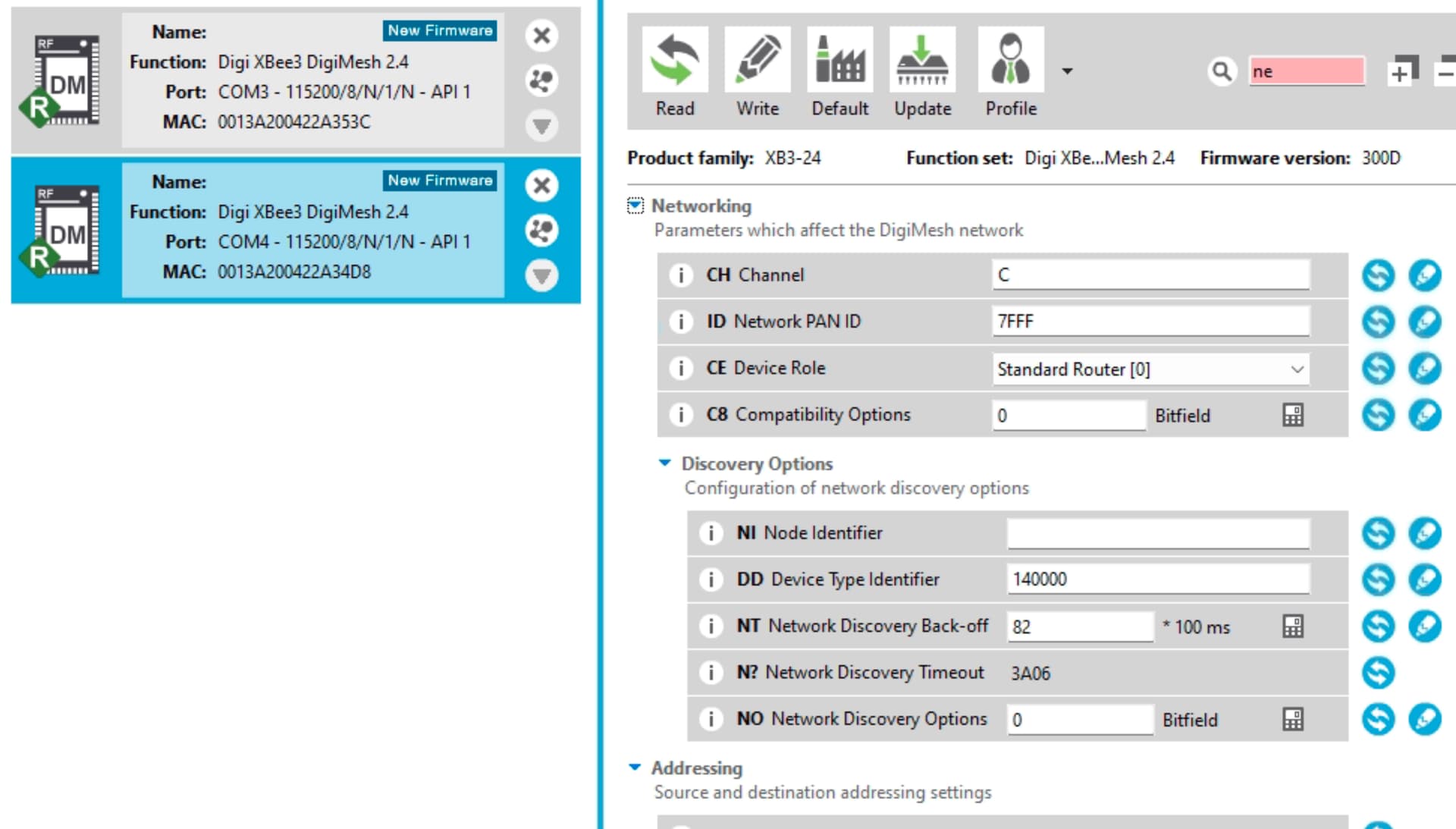Screen dimensions: 1456x829
Task: Expand all sections with plus button
Action: click(x=1401, y=71)
